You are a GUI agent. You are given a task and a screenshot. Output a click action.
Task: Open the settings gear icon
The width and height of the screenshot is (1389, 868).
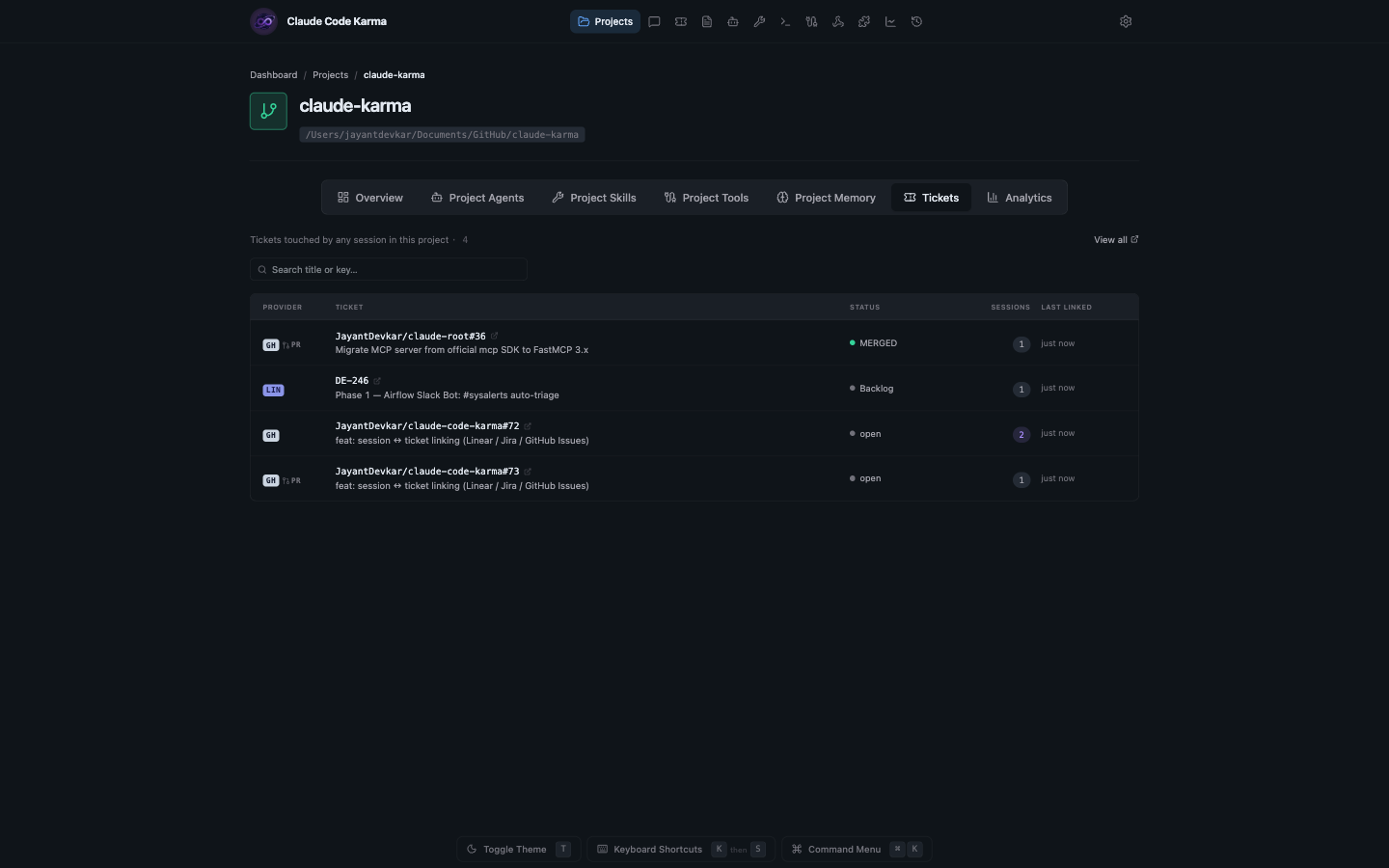[x=1126, y=21]
